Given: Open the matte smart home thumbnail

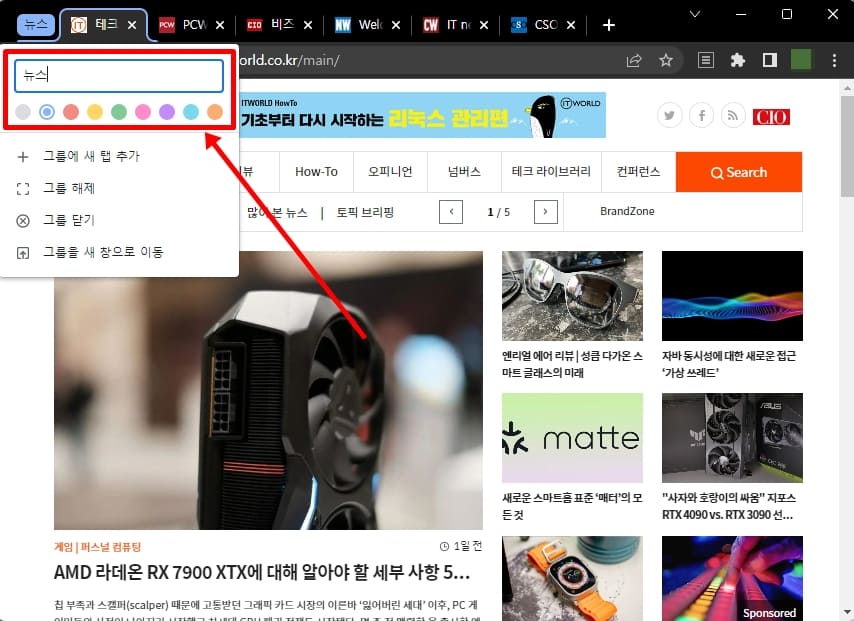Looking at the screenshot, I should pos(572,438).
